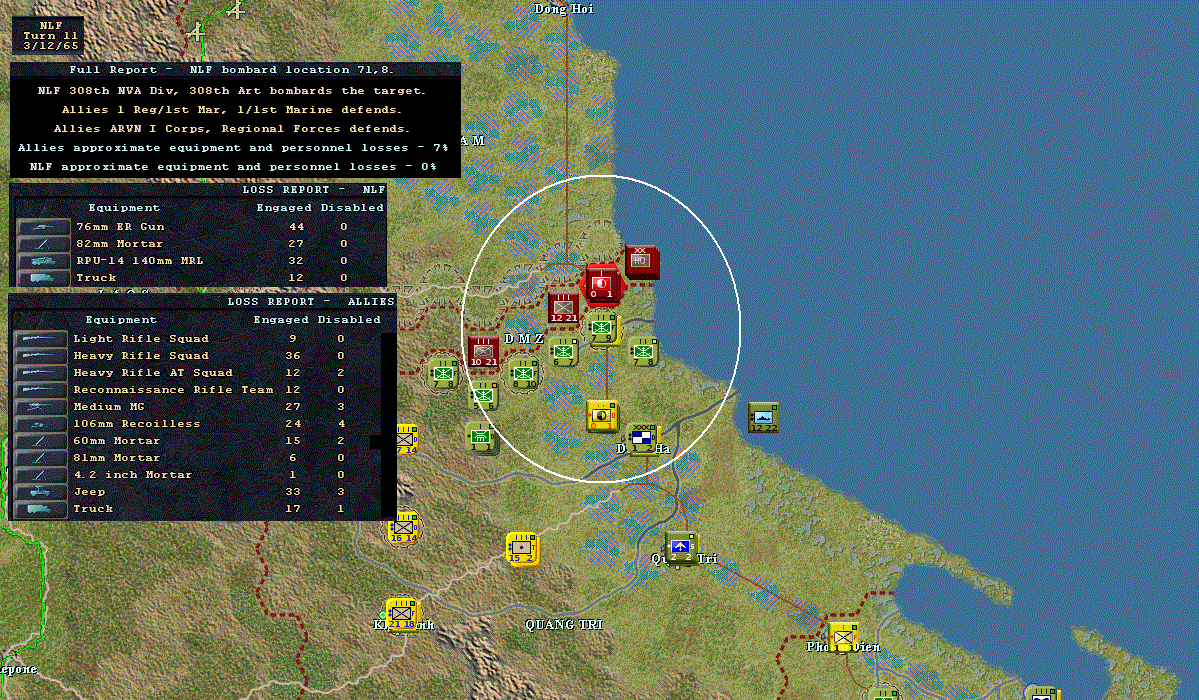Click the '106mm Recoilless' row label
The height and width of the screenshot is (700, 1199).
[x=136, y=424]
